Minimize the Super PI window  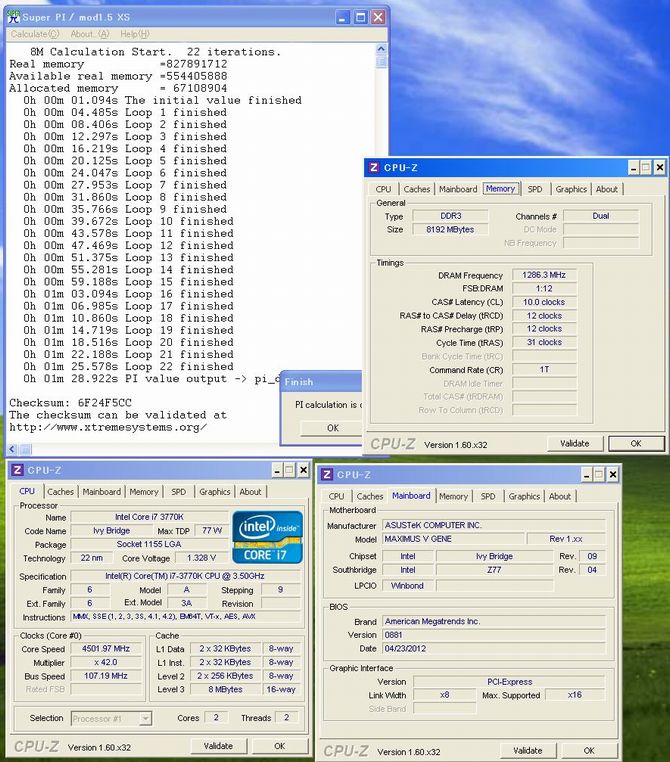click(342, 17)
